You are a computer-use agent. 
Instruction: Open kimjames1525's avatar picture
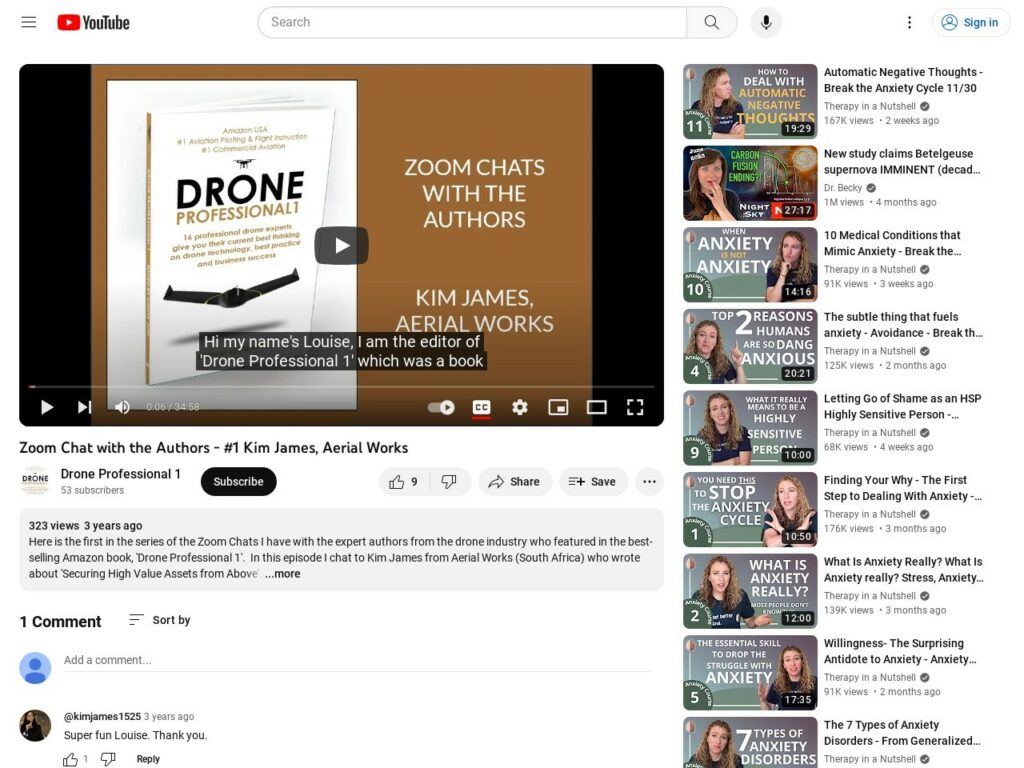(35, 726)
